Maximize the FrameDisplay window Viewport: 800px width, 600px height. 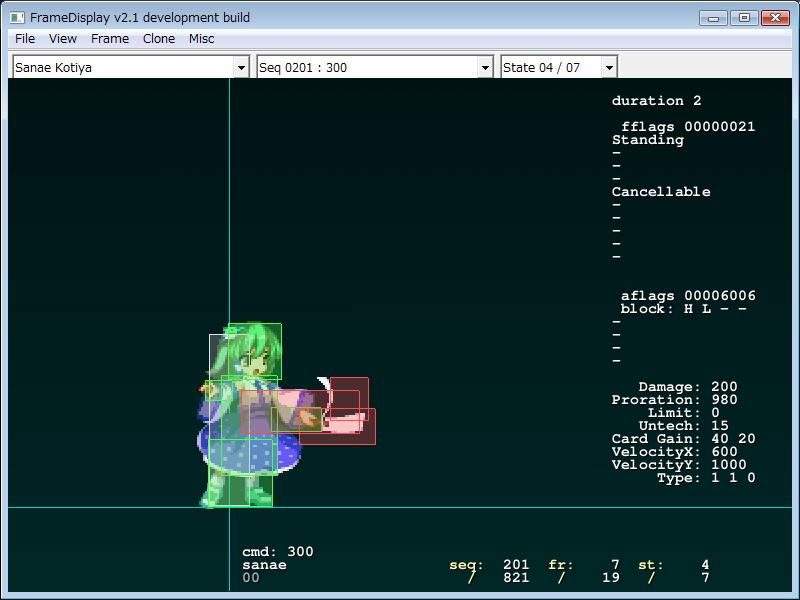[x=743, y=17]
